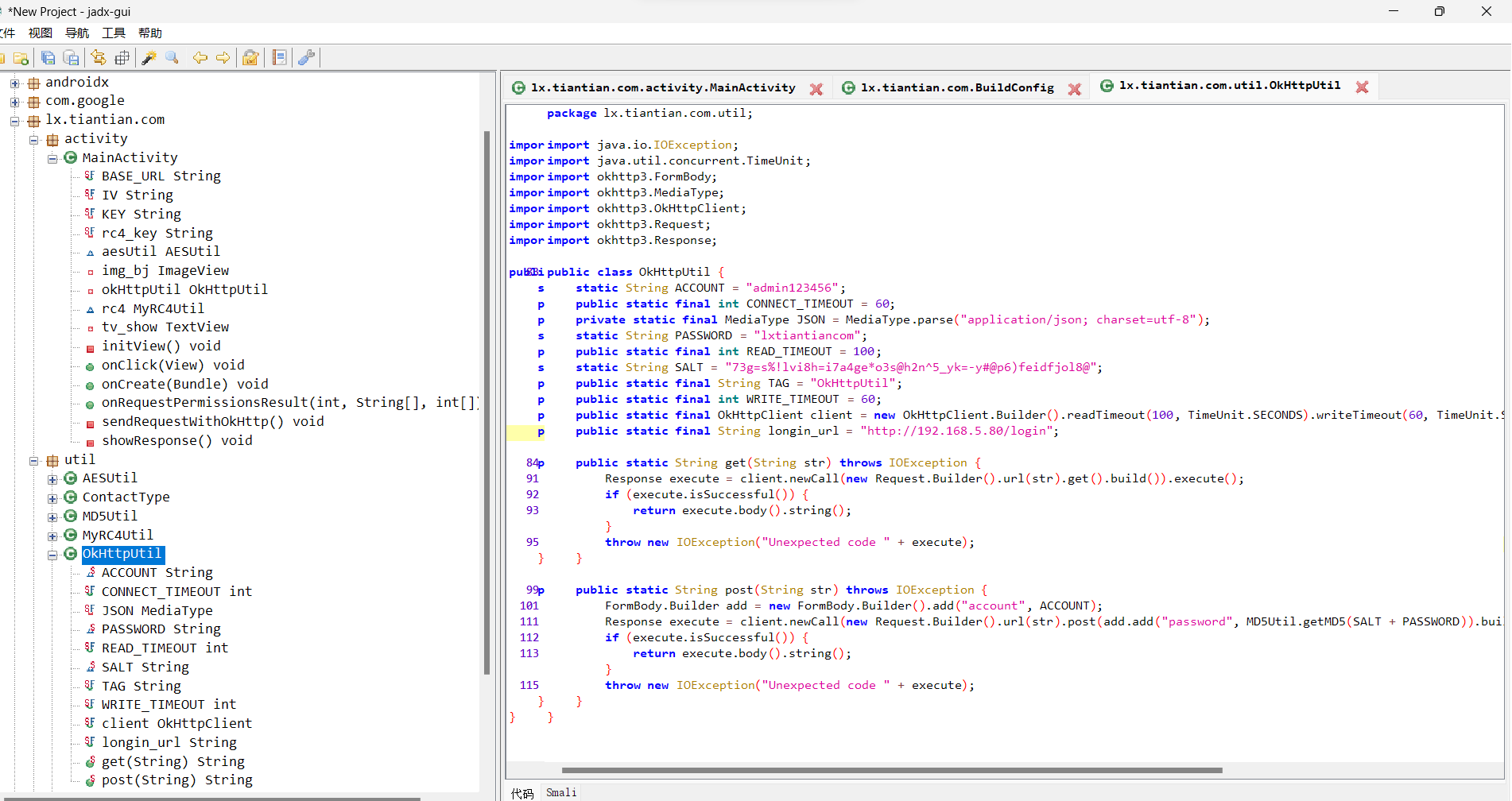
Task: Open the 导航 menu
Action: (77, 33)
